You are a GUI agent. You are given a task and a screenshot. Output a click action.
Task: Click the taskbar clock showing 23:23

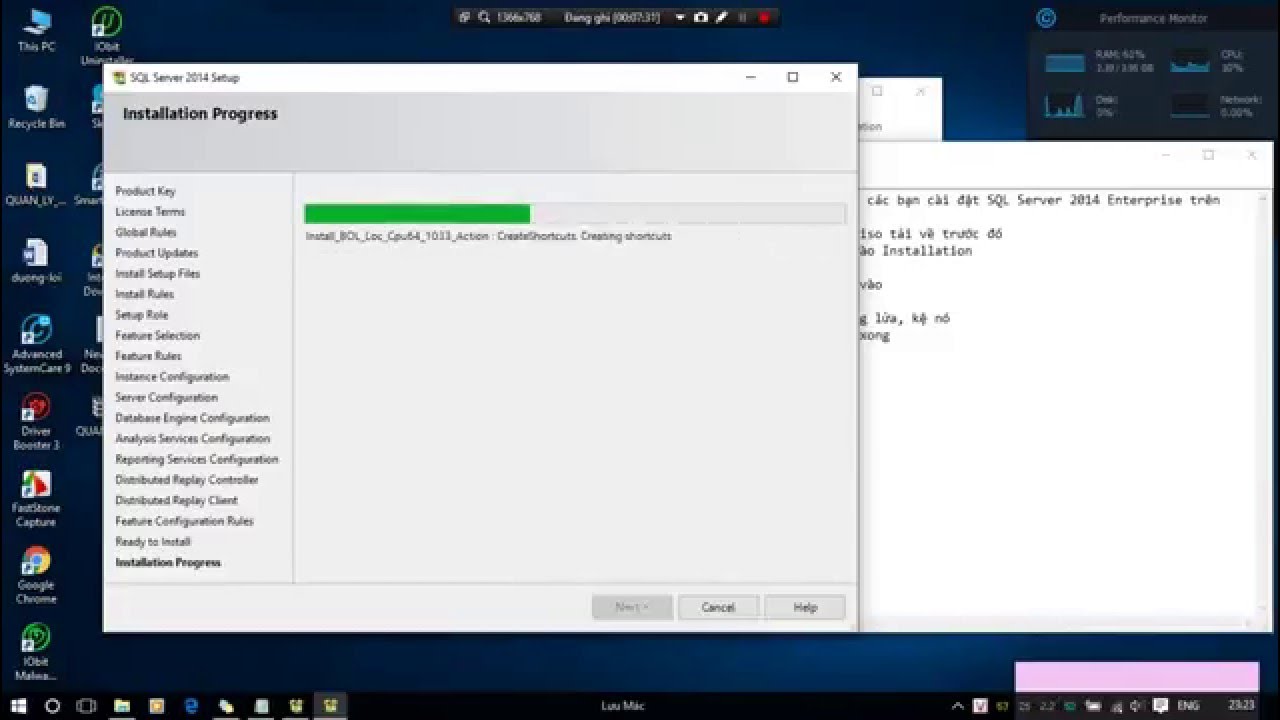coord(1241,705)
